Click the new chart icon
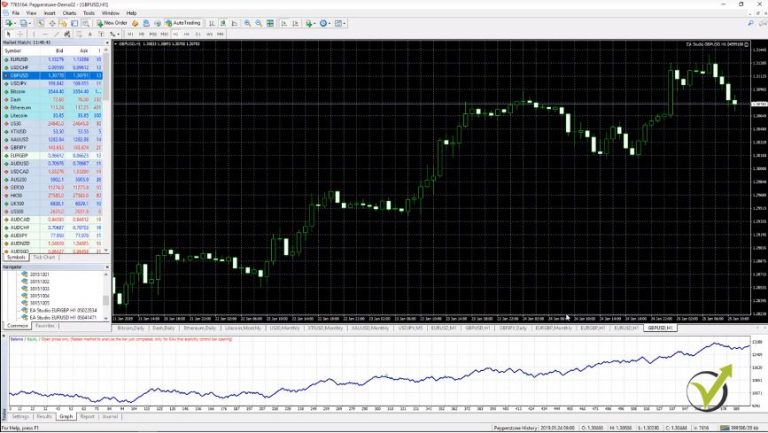Screen dimensions: 768x433 [9, 22]
